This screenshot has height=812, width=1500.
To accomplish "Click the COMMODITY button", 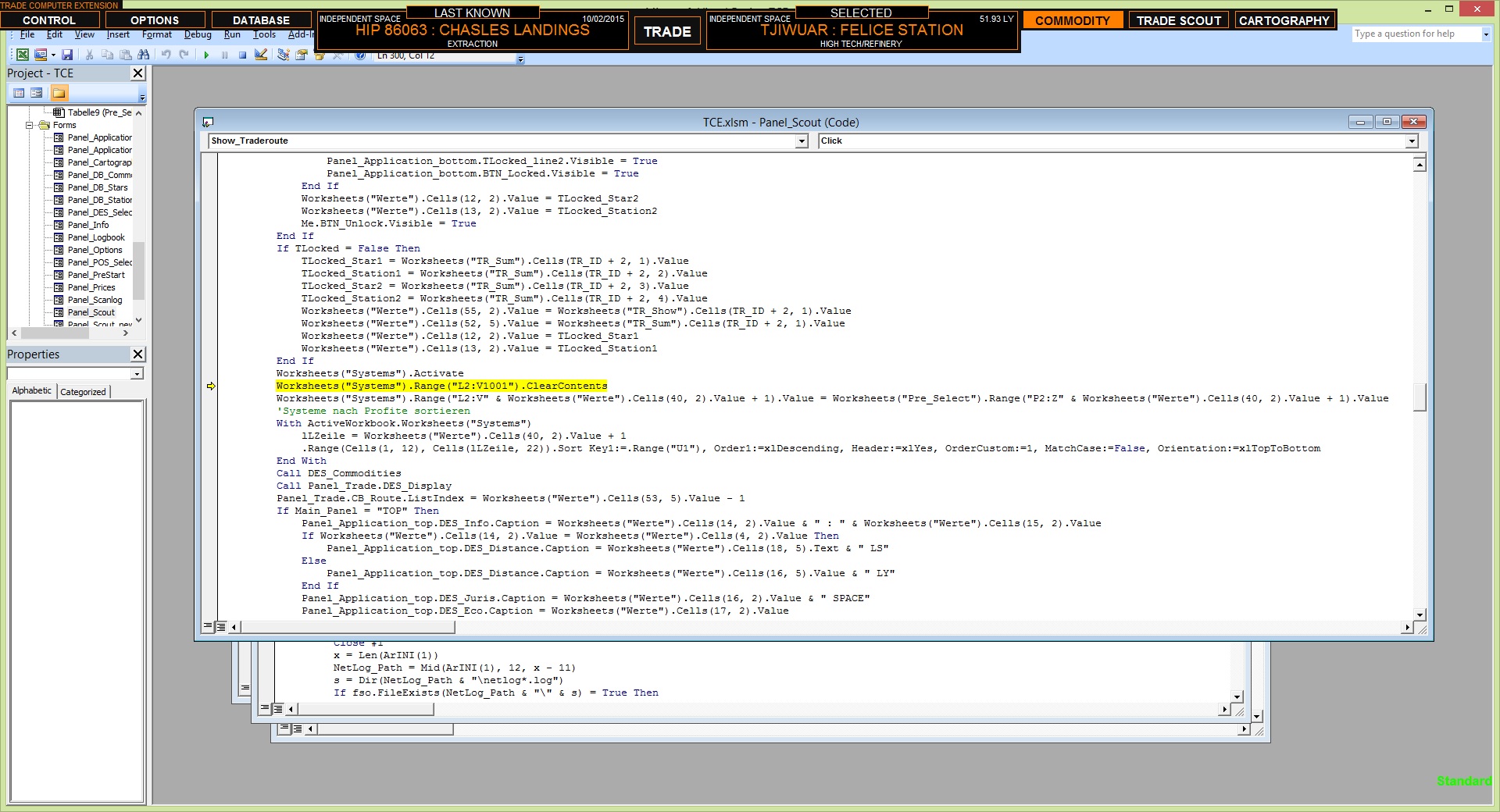I will pos(1073,20).
